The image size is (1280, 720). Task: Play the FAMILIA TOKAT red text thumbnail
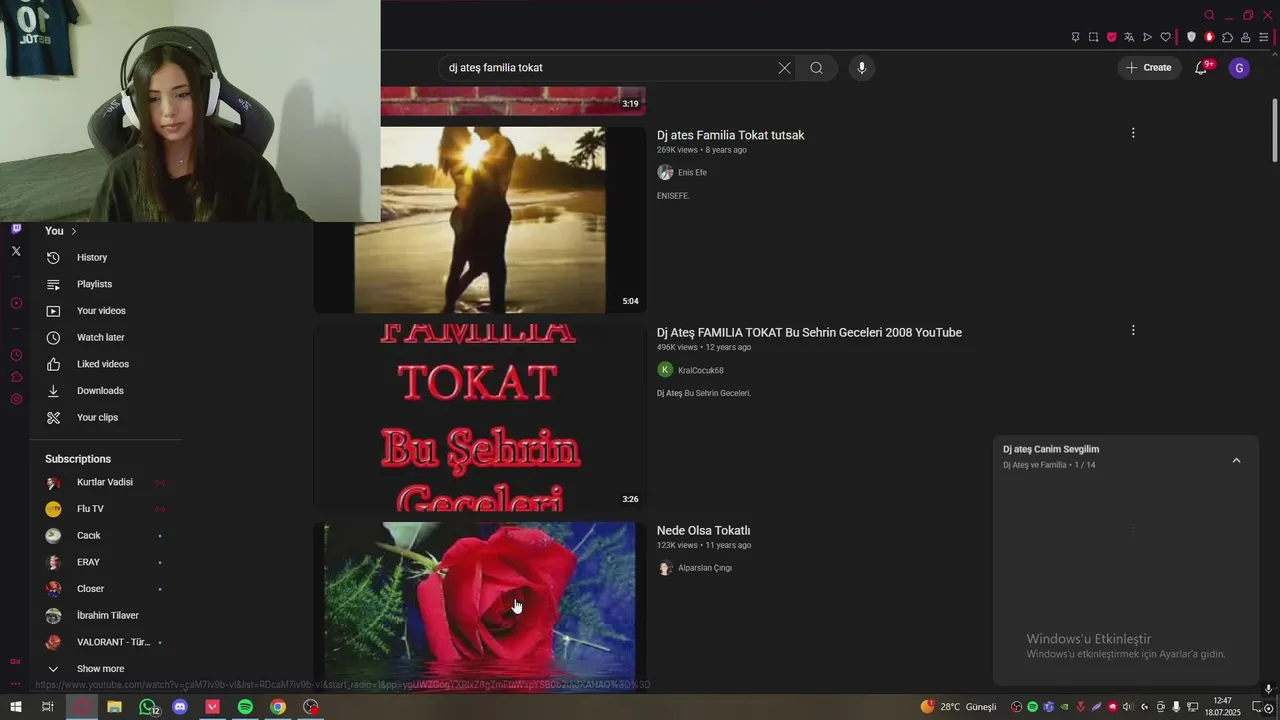point(480,417)
